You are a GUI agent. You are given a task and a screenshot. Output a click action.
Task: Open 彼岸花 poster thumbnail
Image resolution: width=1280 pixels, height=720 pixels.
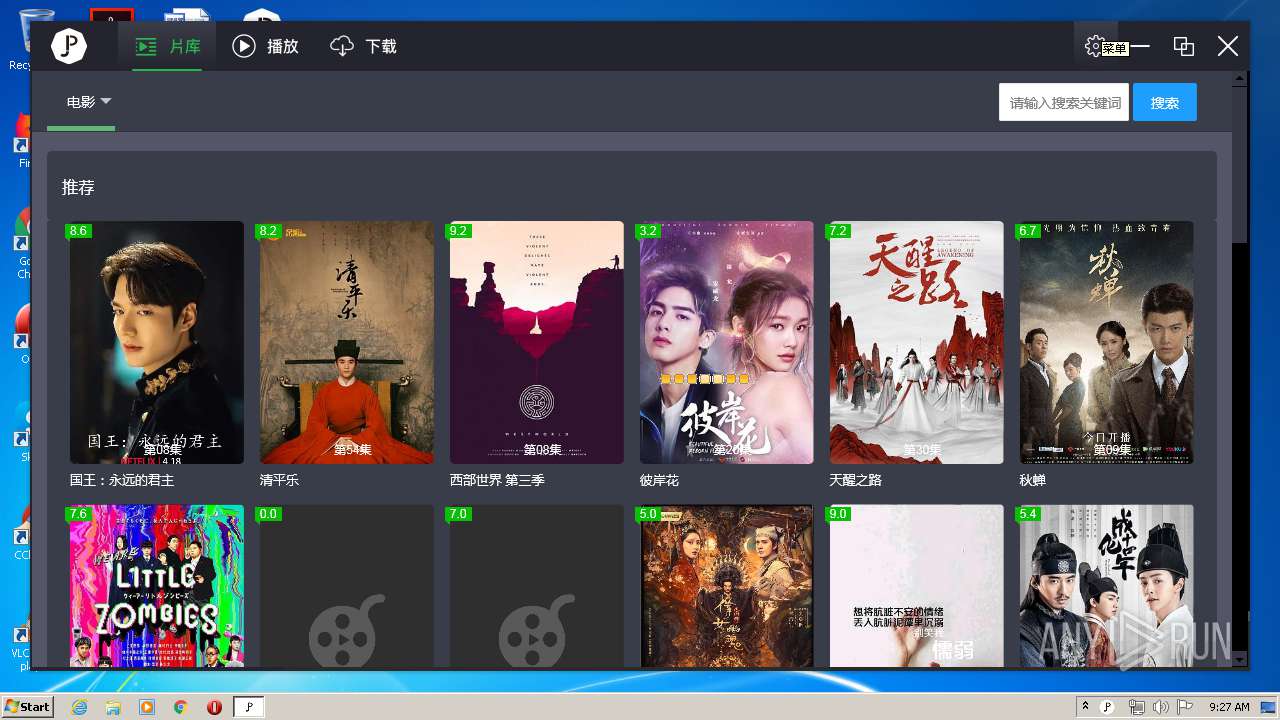click(x=727, y=342)
